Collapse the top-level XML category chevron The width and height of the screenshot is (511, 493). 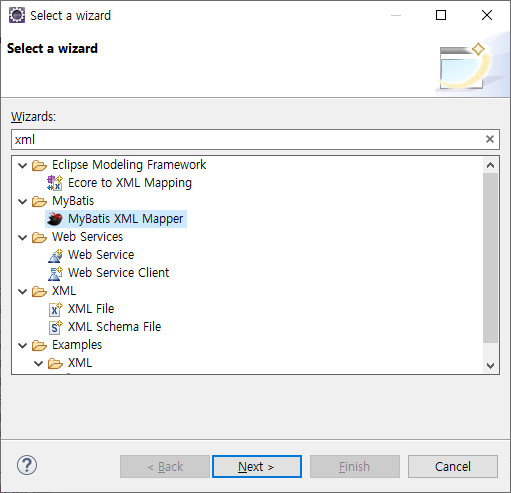[22, 291]
